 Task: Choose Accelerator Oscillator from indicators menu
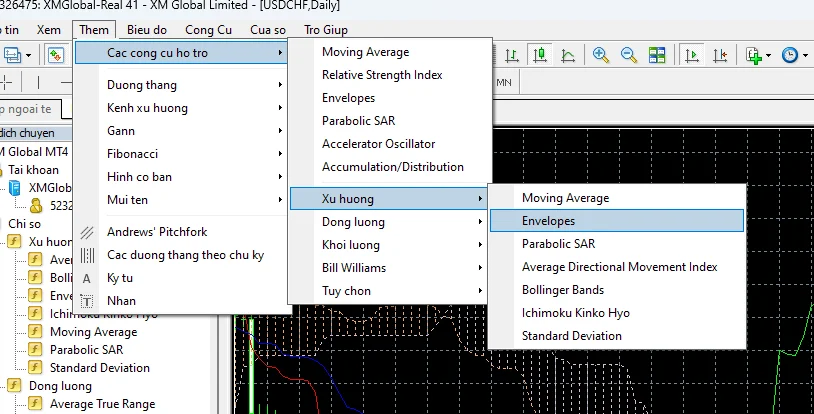[389, 144]
